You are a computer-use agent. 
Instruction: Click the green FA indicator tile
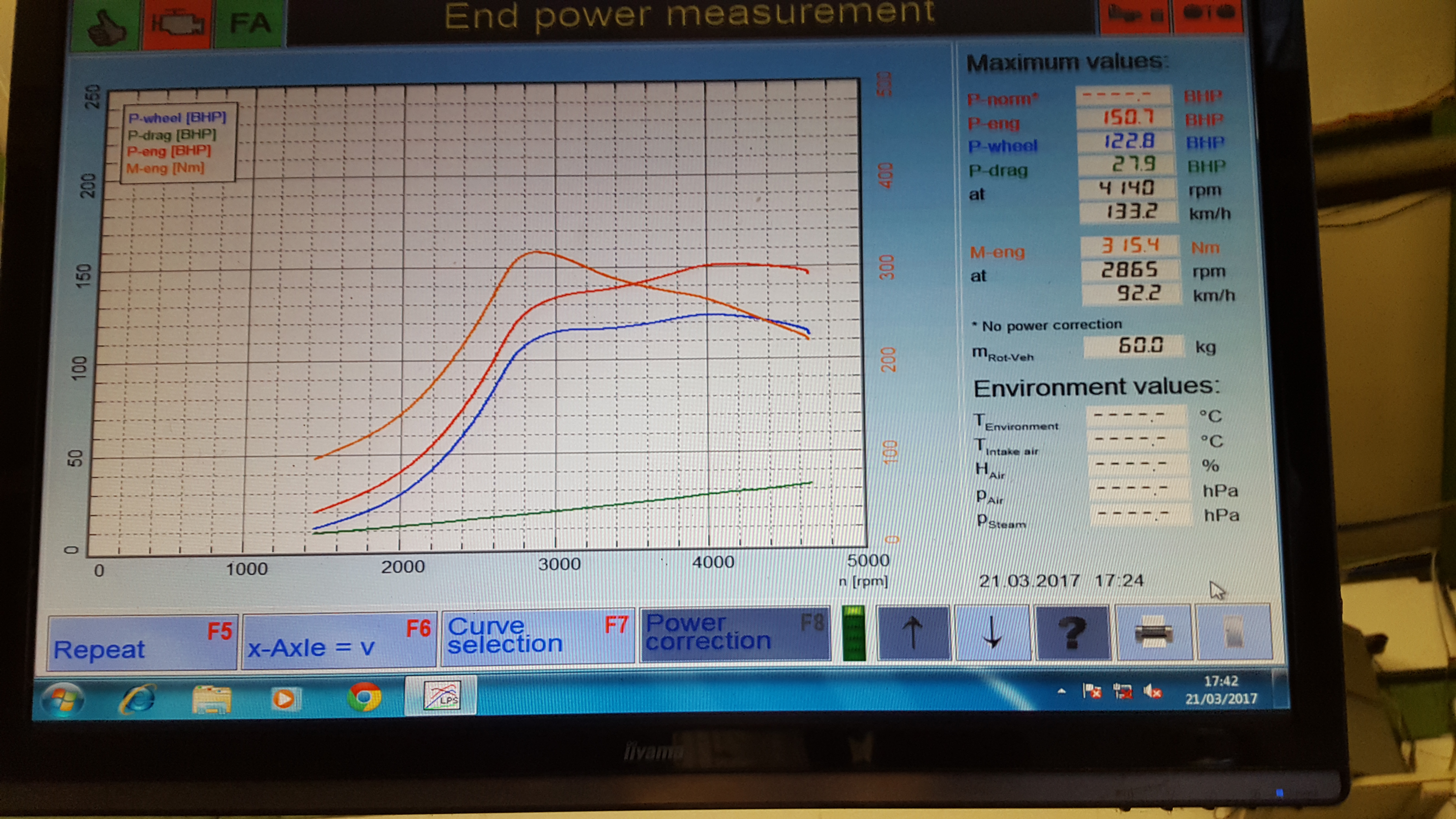[249, 23]
